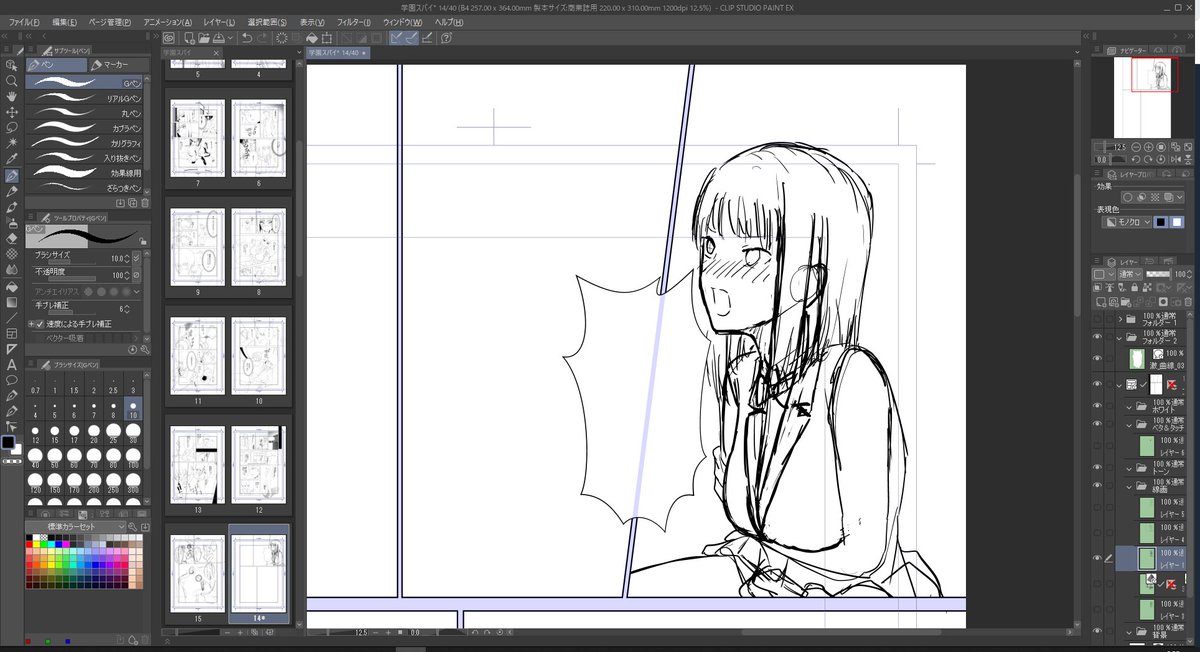Open レイヤー(L) menu
This screenshot has height=652, width=1200.
(x=217, y=21)
